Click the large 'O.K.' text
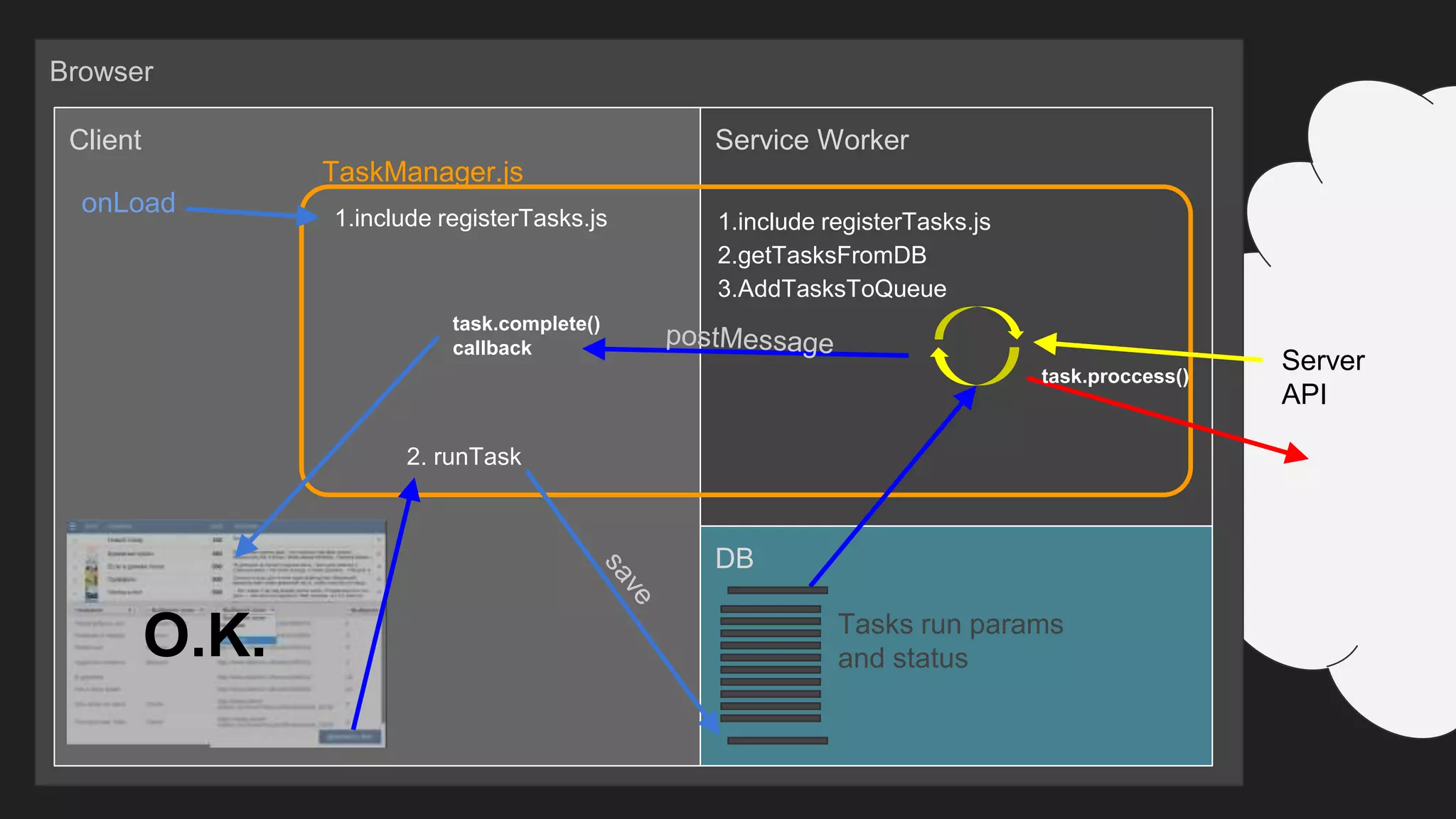Viewport: 1456px width, 819px height. point(205,635)
